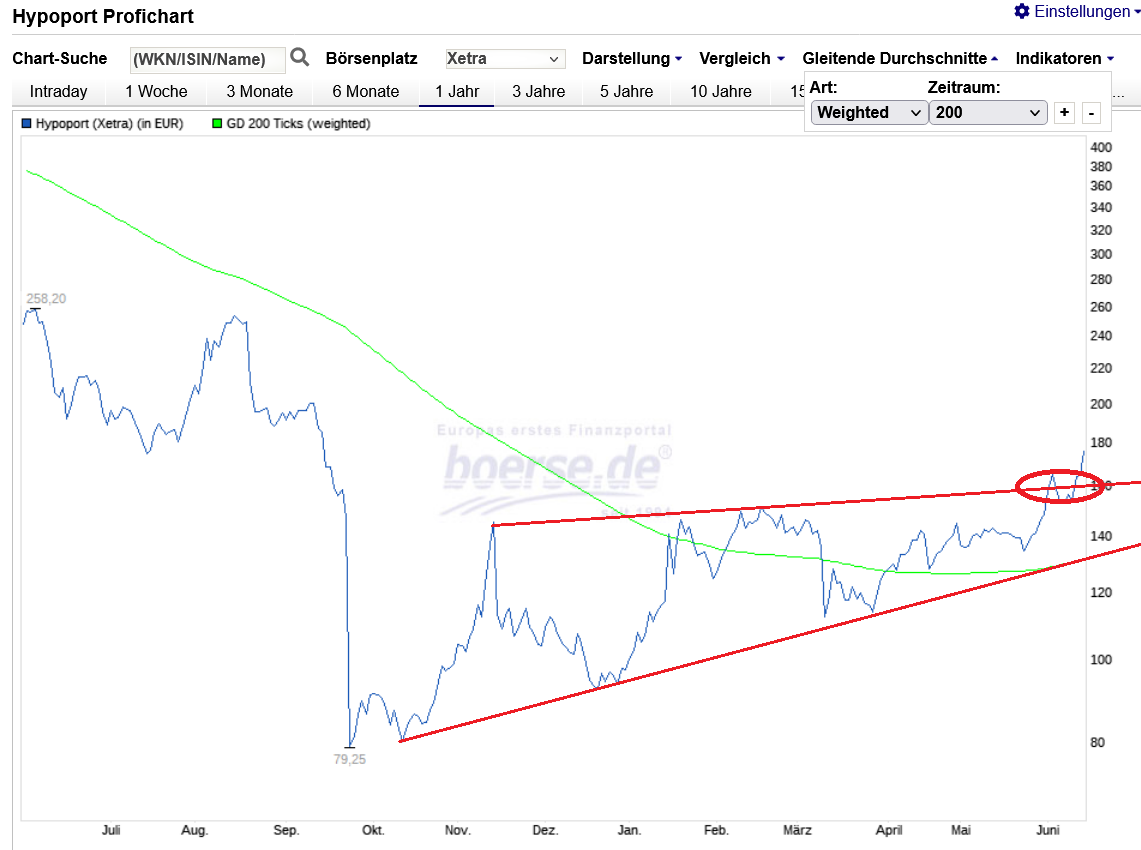Image resolution: width=1141 pixels, height=850 pixels.
Task: Switch to the 5 Jahre tab
Action: click(x=626, y=92)
